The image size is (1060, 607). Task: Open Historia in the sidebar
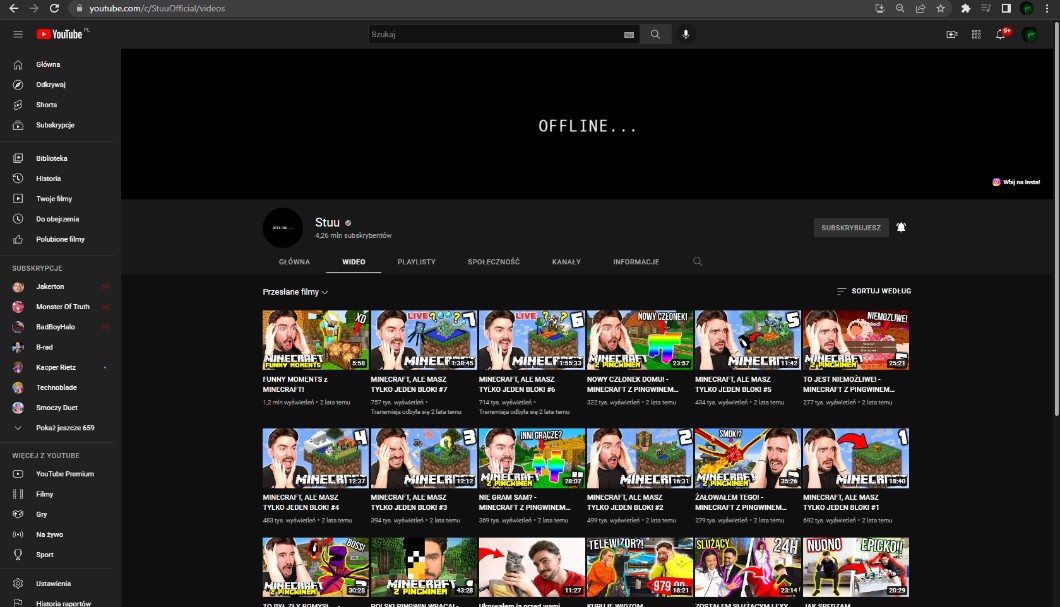48,178
